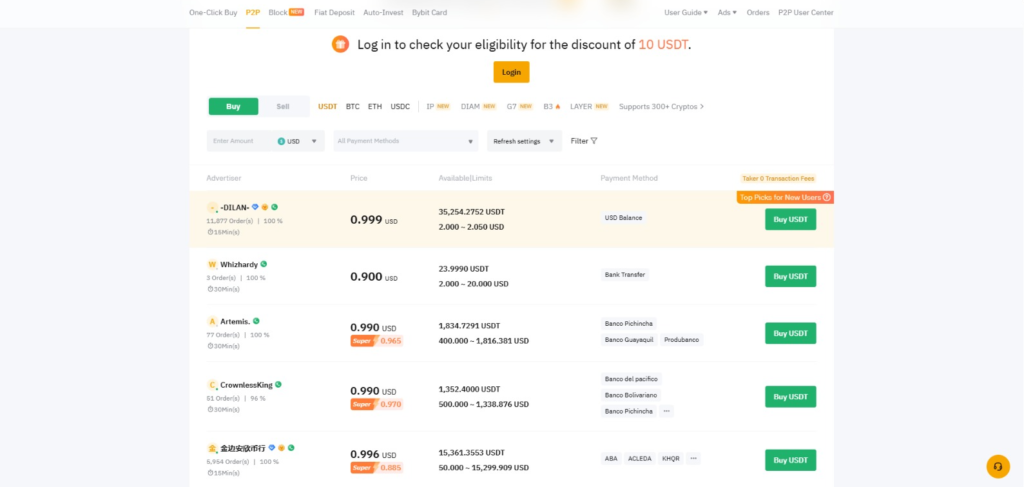Click the three-dots more payments icon for CrownlessKing

666,411
